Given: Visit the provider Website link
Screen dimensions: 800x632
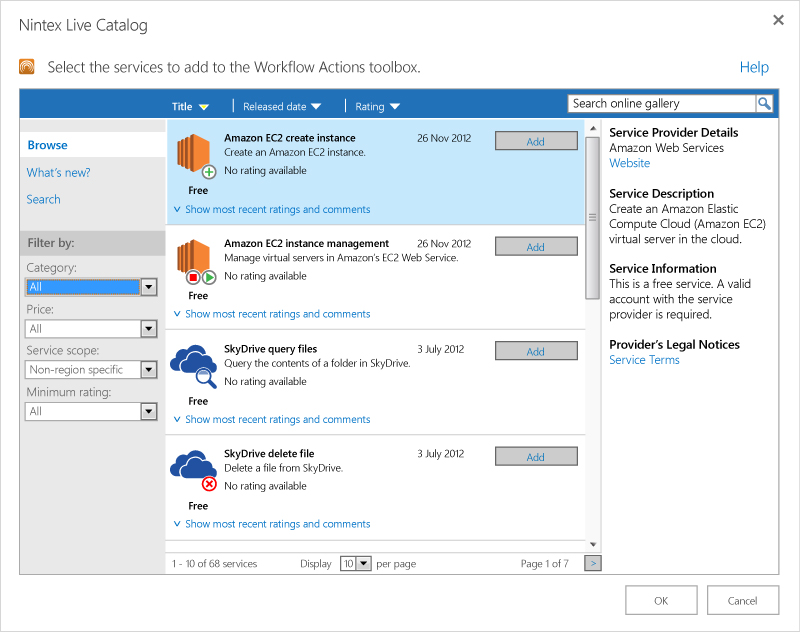Looking at the screenshot, I should click(x=630, y=163).
